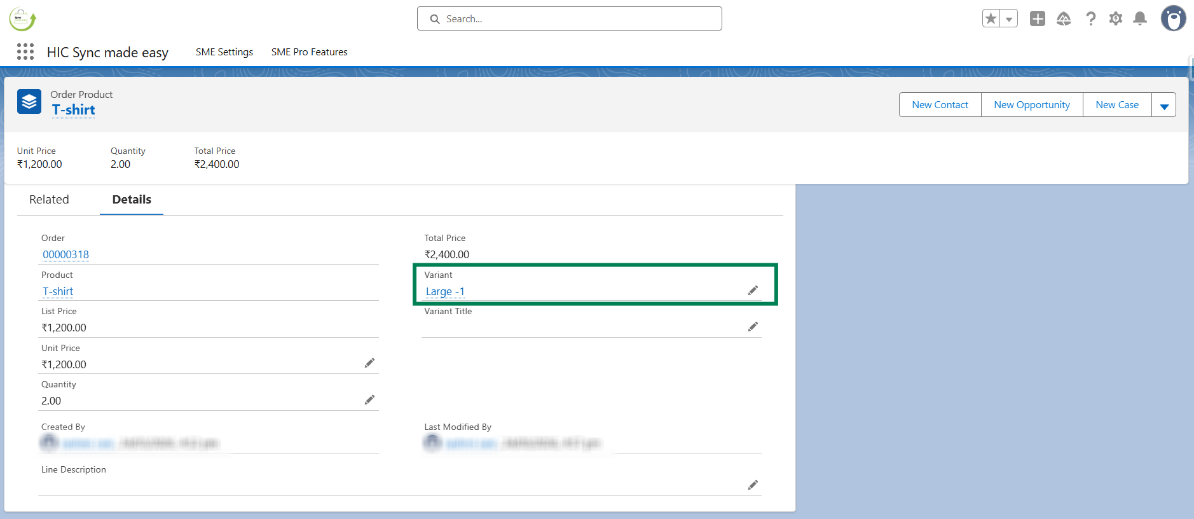The height and width of the screenshot is (519, 1194).
Task: Click the favorites star icon
Action: coord(991,19)
